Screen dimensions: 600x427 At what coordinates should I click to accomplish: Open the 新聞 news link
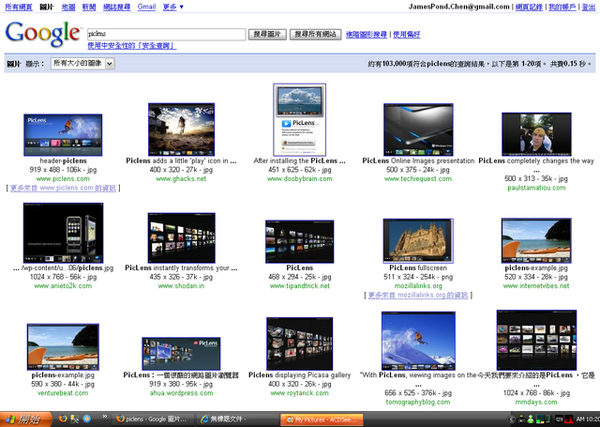pyautogui.click(x=89, y=7)
